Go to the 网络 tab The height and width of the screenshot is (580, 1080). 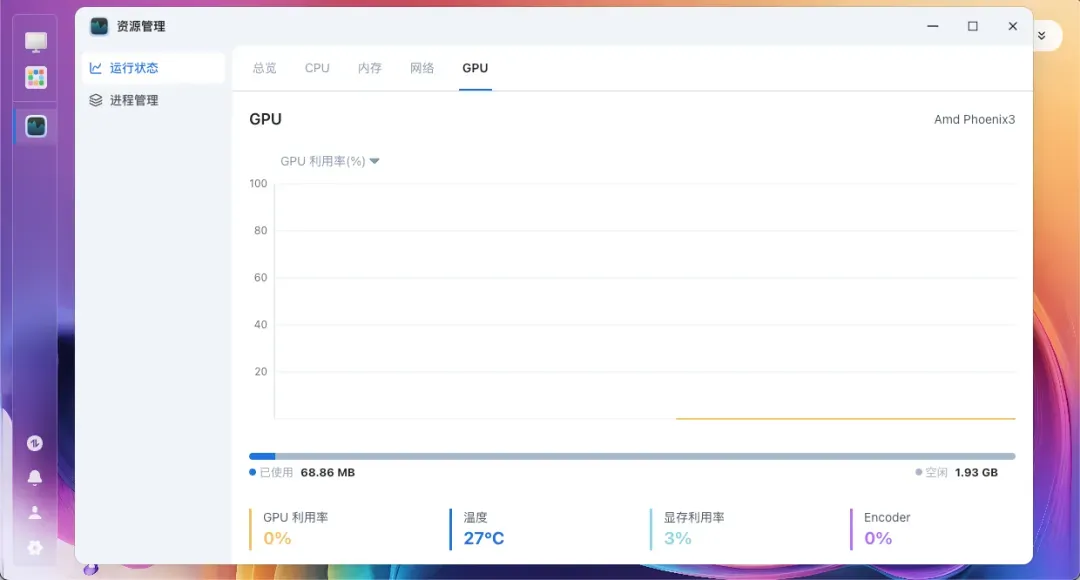coord(422,68)
